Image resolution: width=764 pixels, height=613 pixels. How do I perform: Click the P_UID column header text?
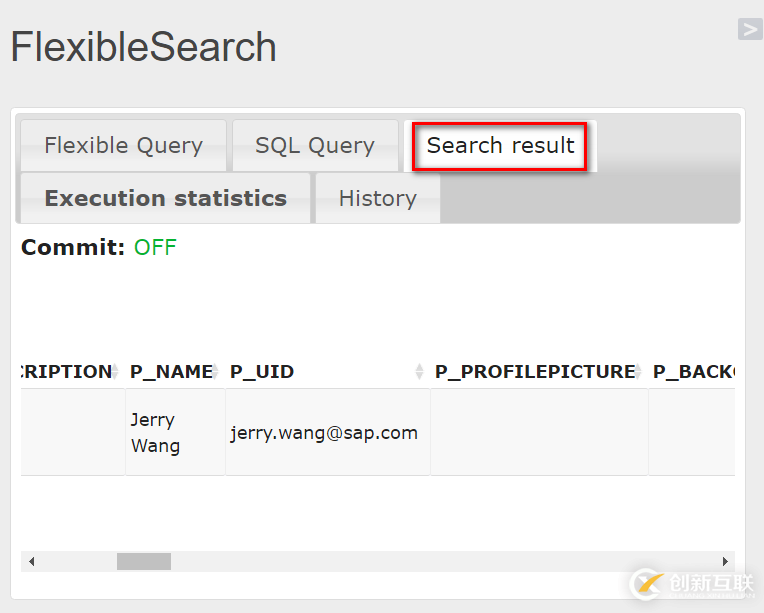point(262,372)
